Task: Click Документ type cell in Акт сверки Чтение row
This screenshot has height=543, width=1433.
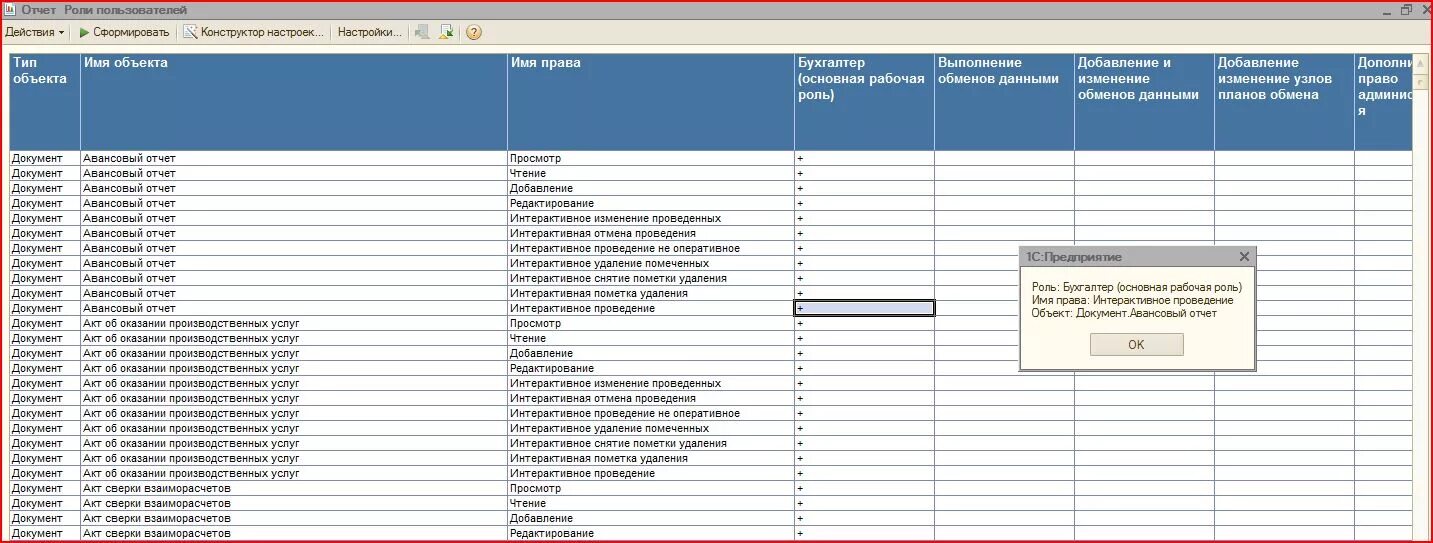Action: point(45,503)
